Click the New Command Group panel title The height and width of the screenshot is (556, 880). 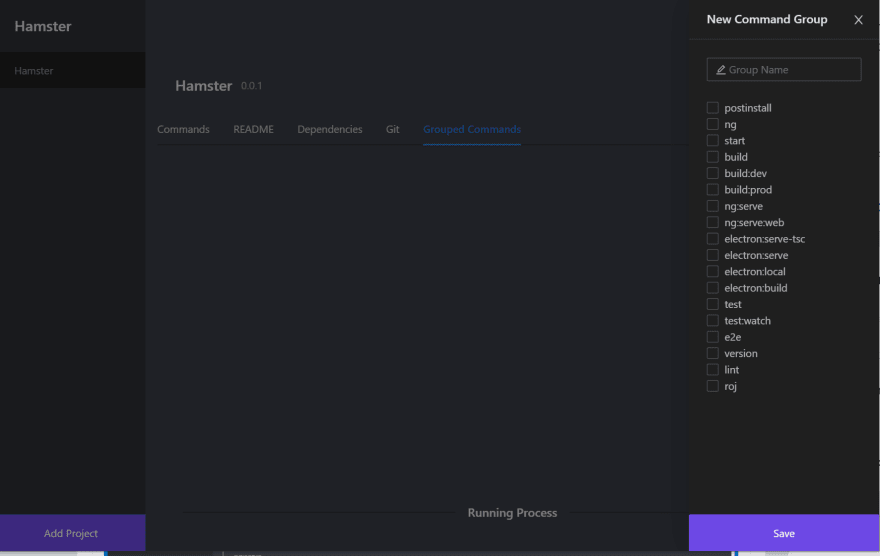767,19
